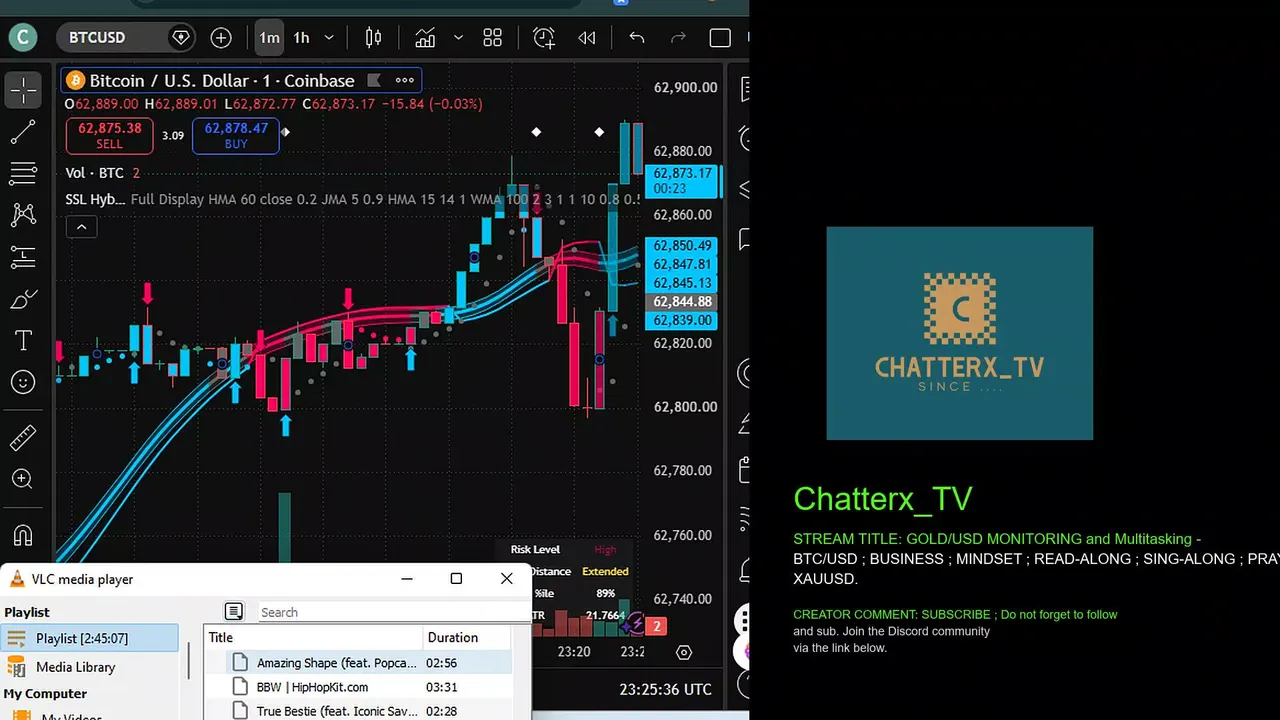1280x720 pixels.
Task: Click the diamond icon beside BTCUSD
Action: coord(181,38)
